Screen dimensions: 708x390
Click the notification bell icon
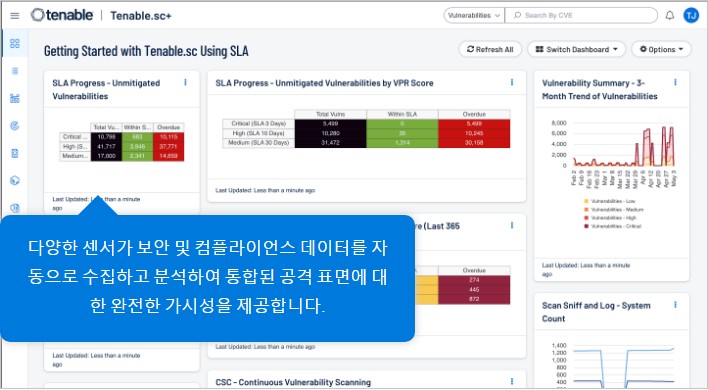(x=670, y=15)
